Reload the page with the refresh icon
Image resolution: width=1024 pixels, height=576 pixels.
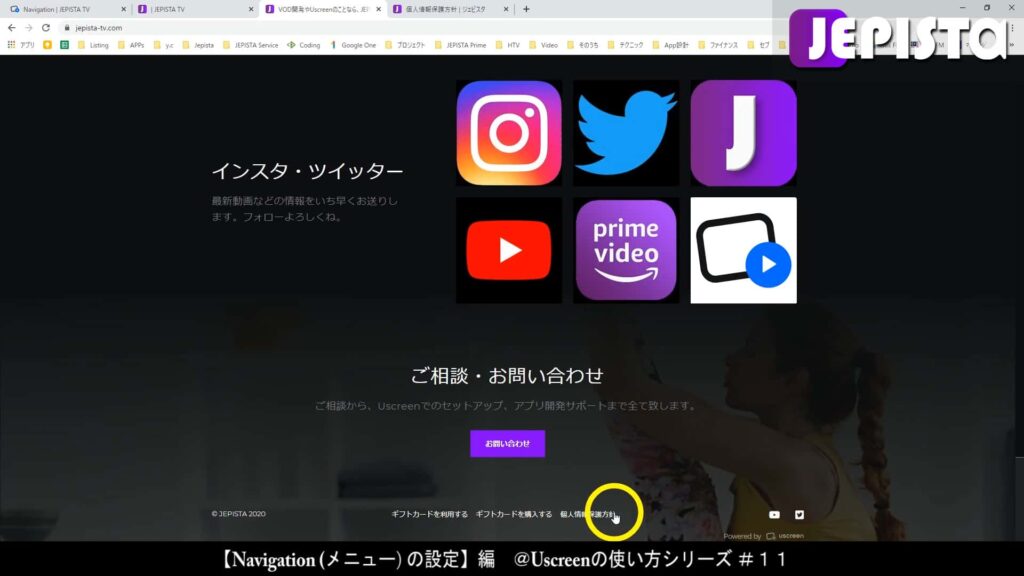pos(45,29)
